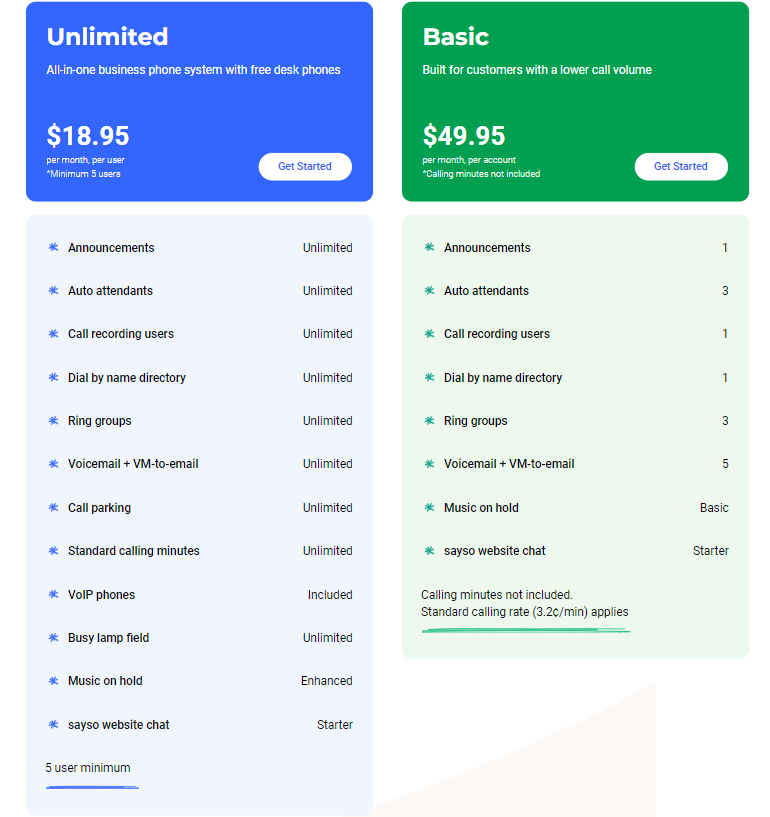Click the blue star icon beside Unlimited Announcements
The width and height of the screenshot is (770, 817).
click(54, 248)
